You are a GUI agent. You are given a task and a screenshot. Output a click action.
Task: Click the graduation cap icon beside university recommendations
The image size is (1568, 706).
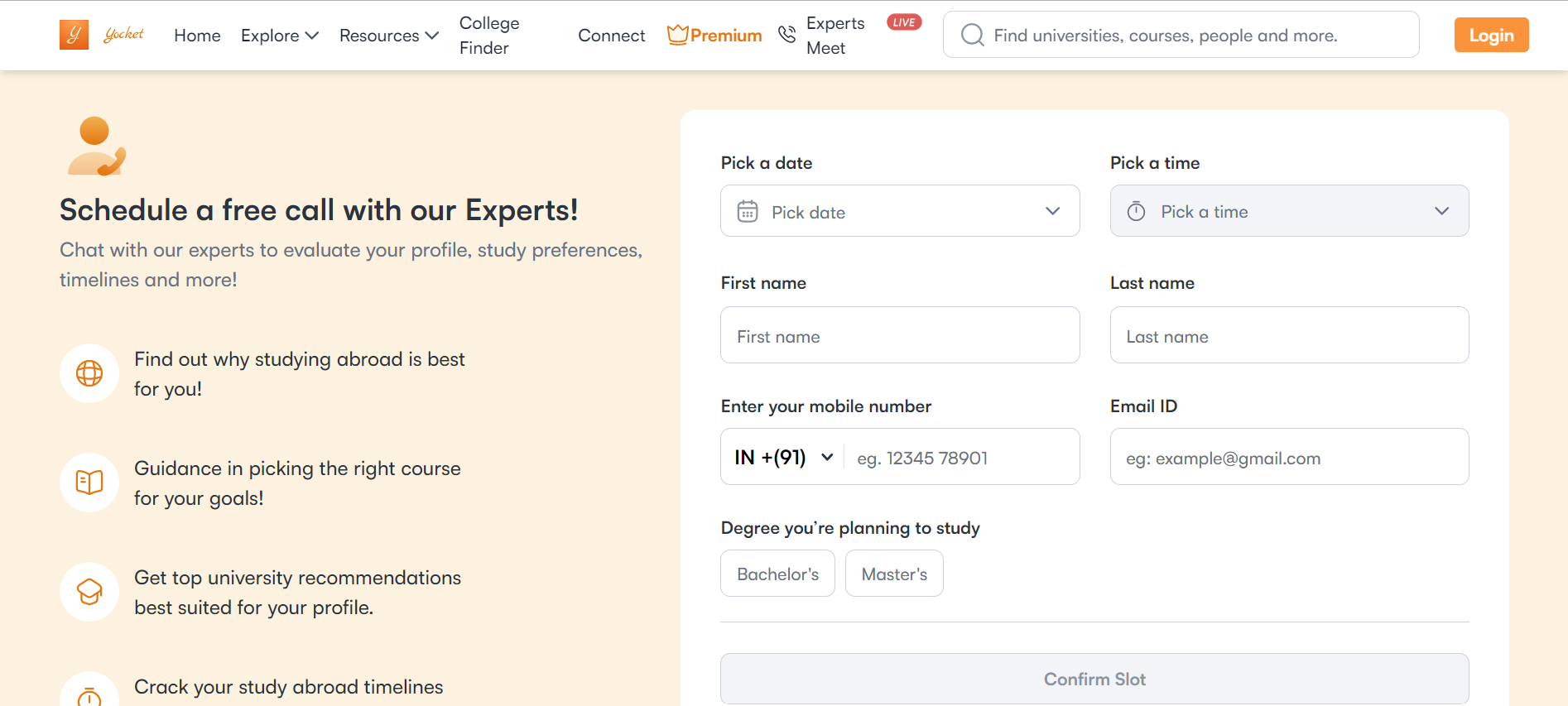coord(89,592)
